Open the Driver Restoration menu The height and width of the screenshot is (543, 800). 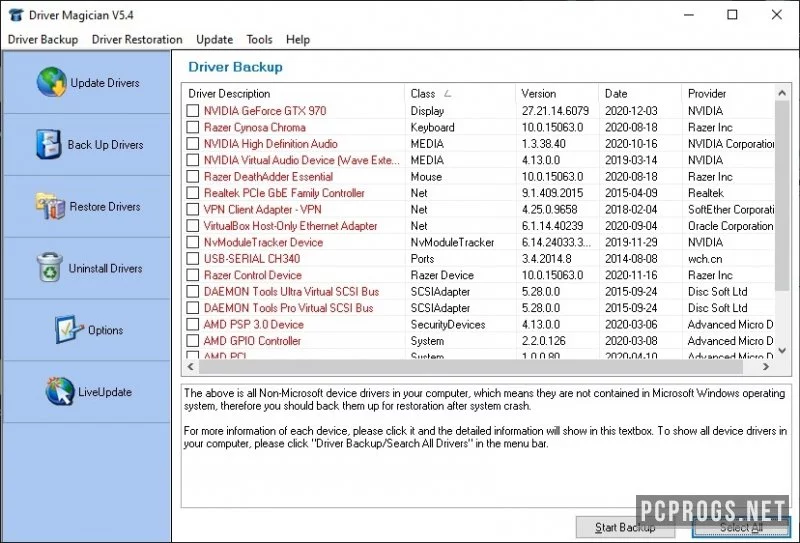(137, 39)
